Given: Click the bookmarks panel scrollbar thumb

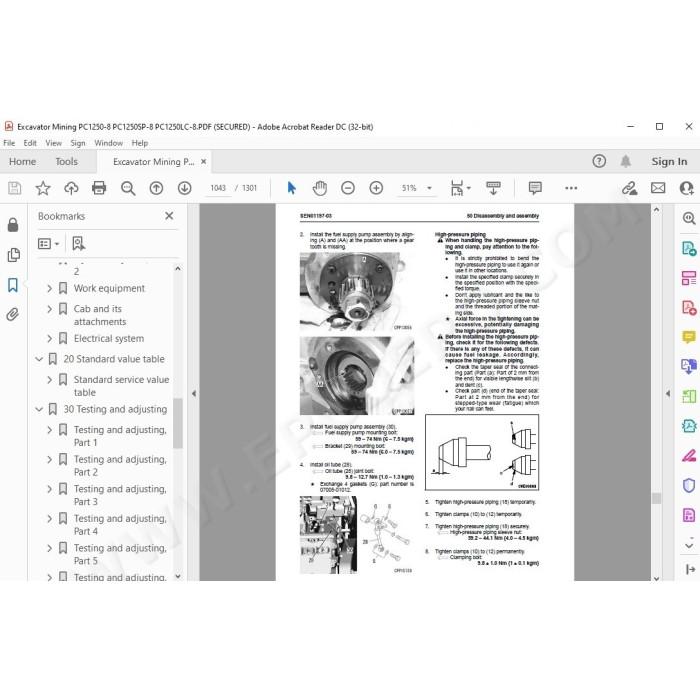Looking at the screenshot, I should coord(178,423).
